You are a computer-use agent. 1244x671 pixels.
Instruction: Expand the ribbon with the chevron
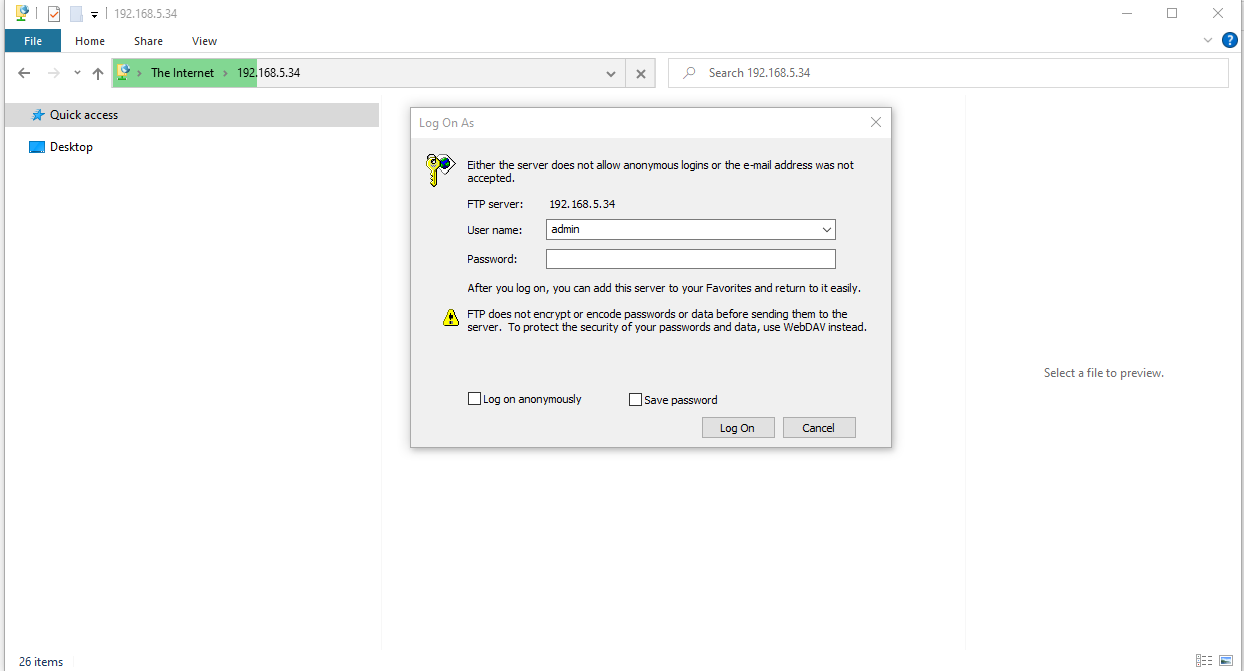1208,41
